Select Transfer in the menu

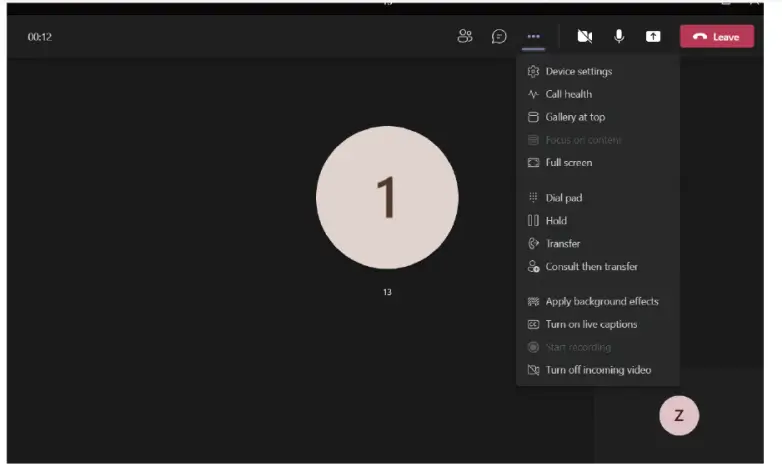(597, 243)
